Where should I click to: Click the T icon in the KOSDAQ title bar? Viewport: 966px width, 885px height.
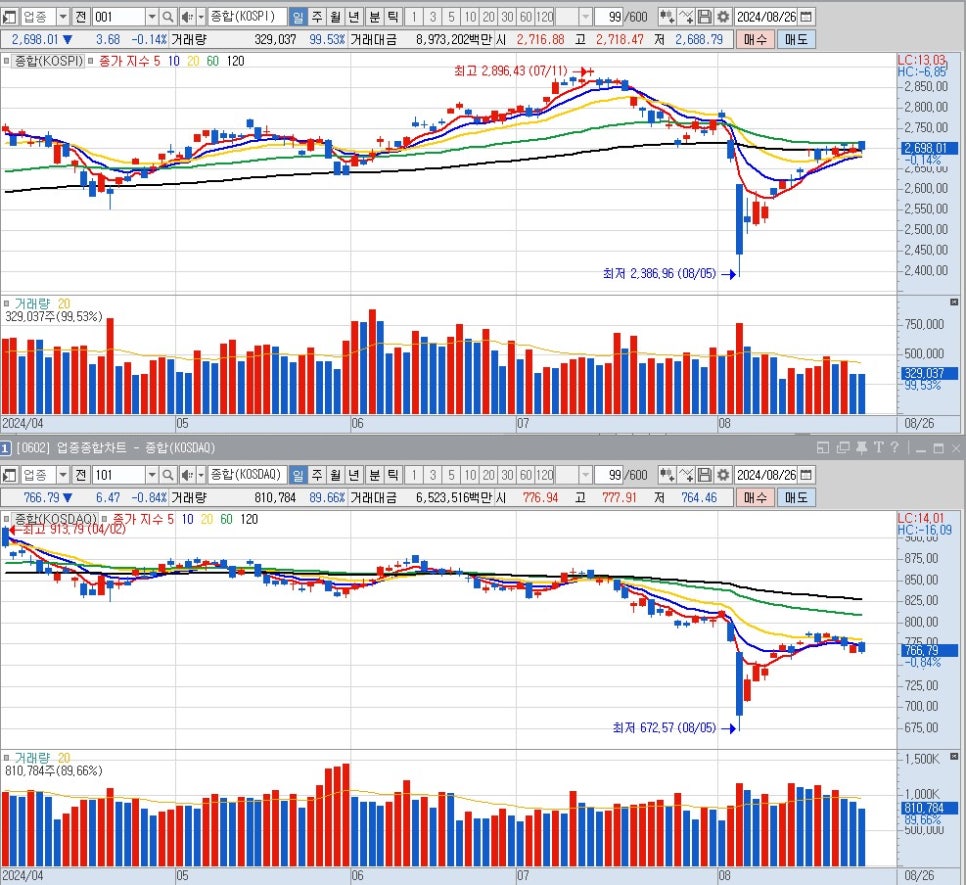click(879, 448)
